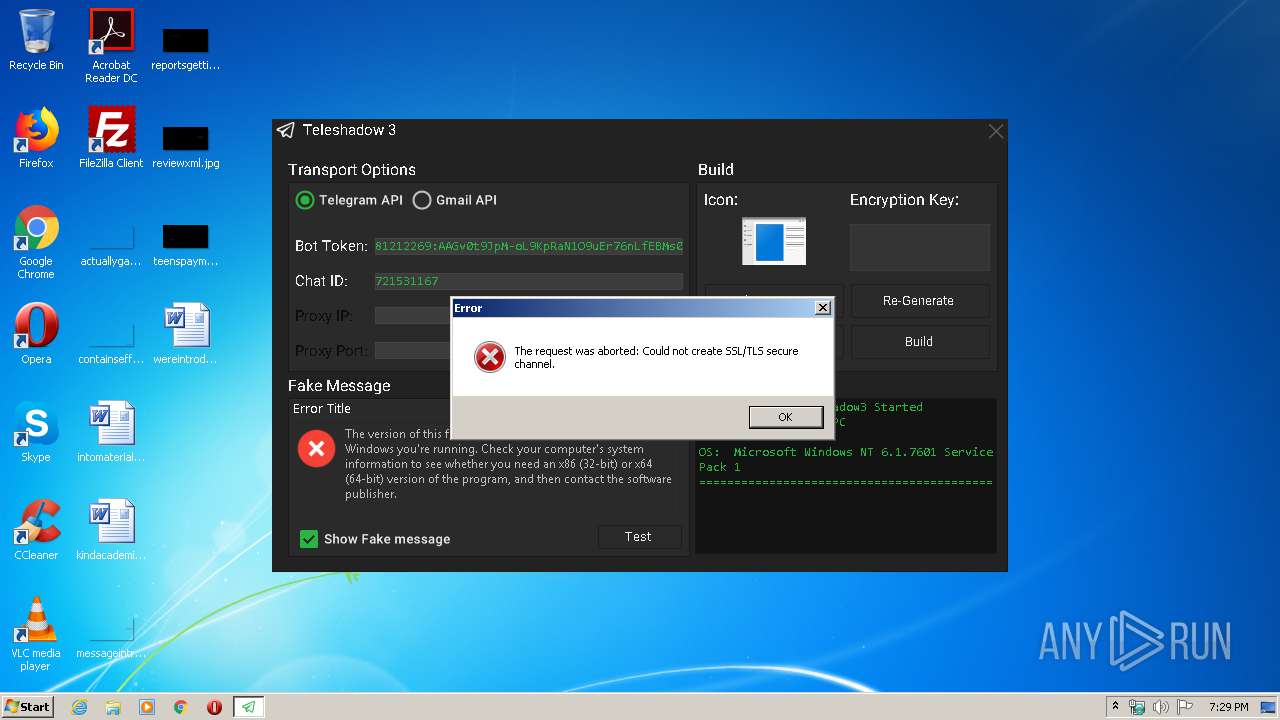Click Opera icon in taskbar
Viewport: 1280px width, 720px height.
coord(214,707)
